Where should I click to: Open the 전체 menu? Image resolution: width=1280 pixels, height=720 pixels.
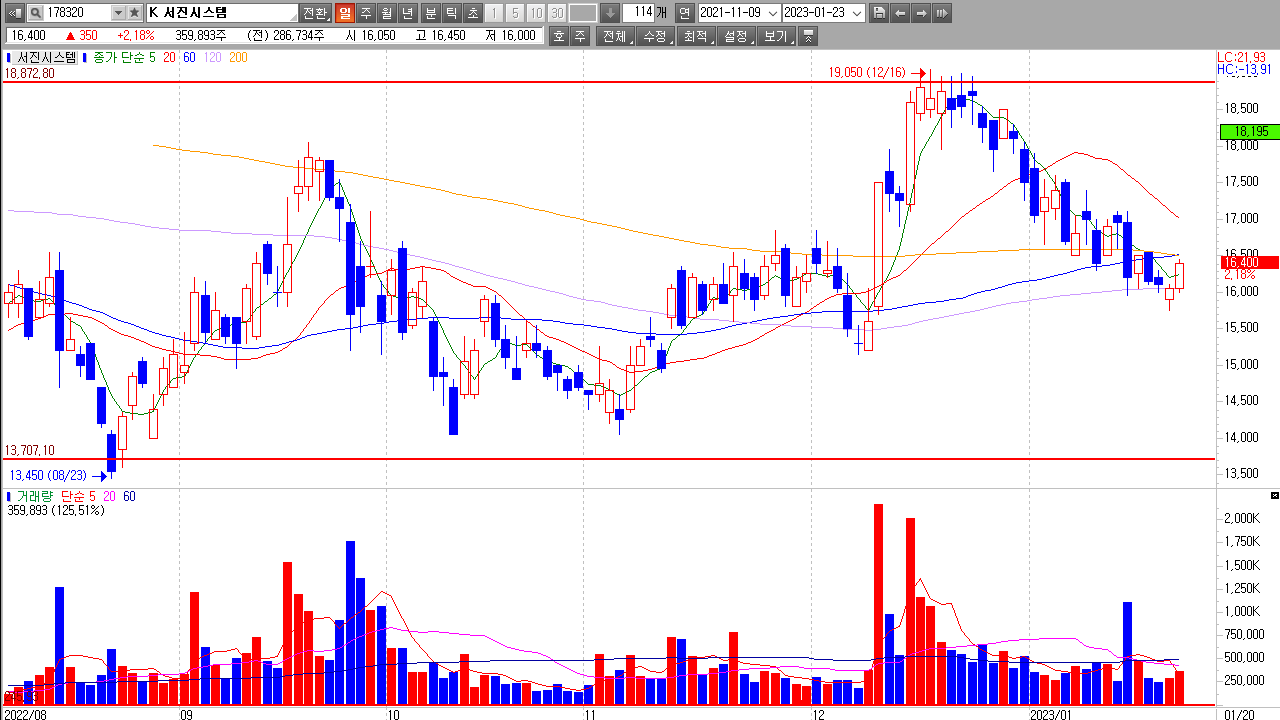click(614, 36)
